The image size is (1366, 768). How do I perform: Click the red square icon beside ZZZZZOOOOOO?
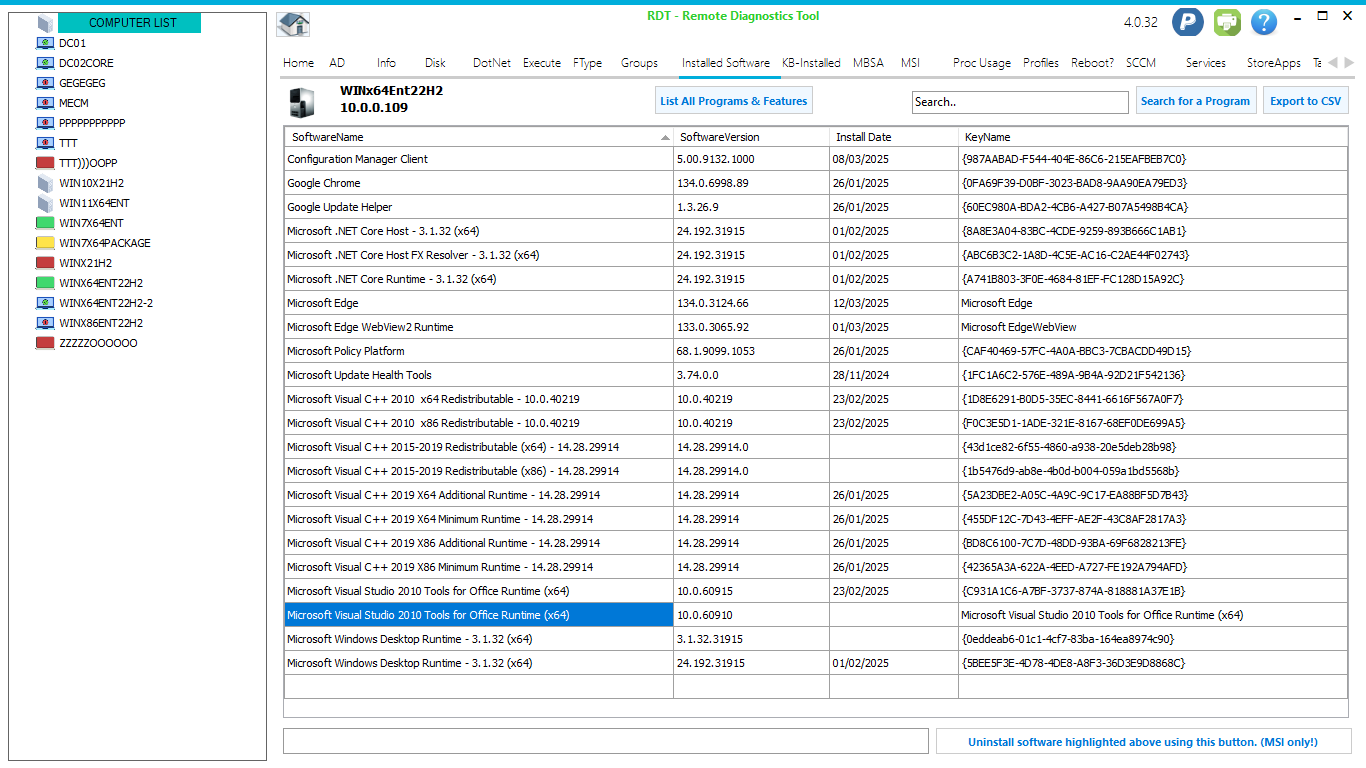pyautogui.click(x=45, y=343)
